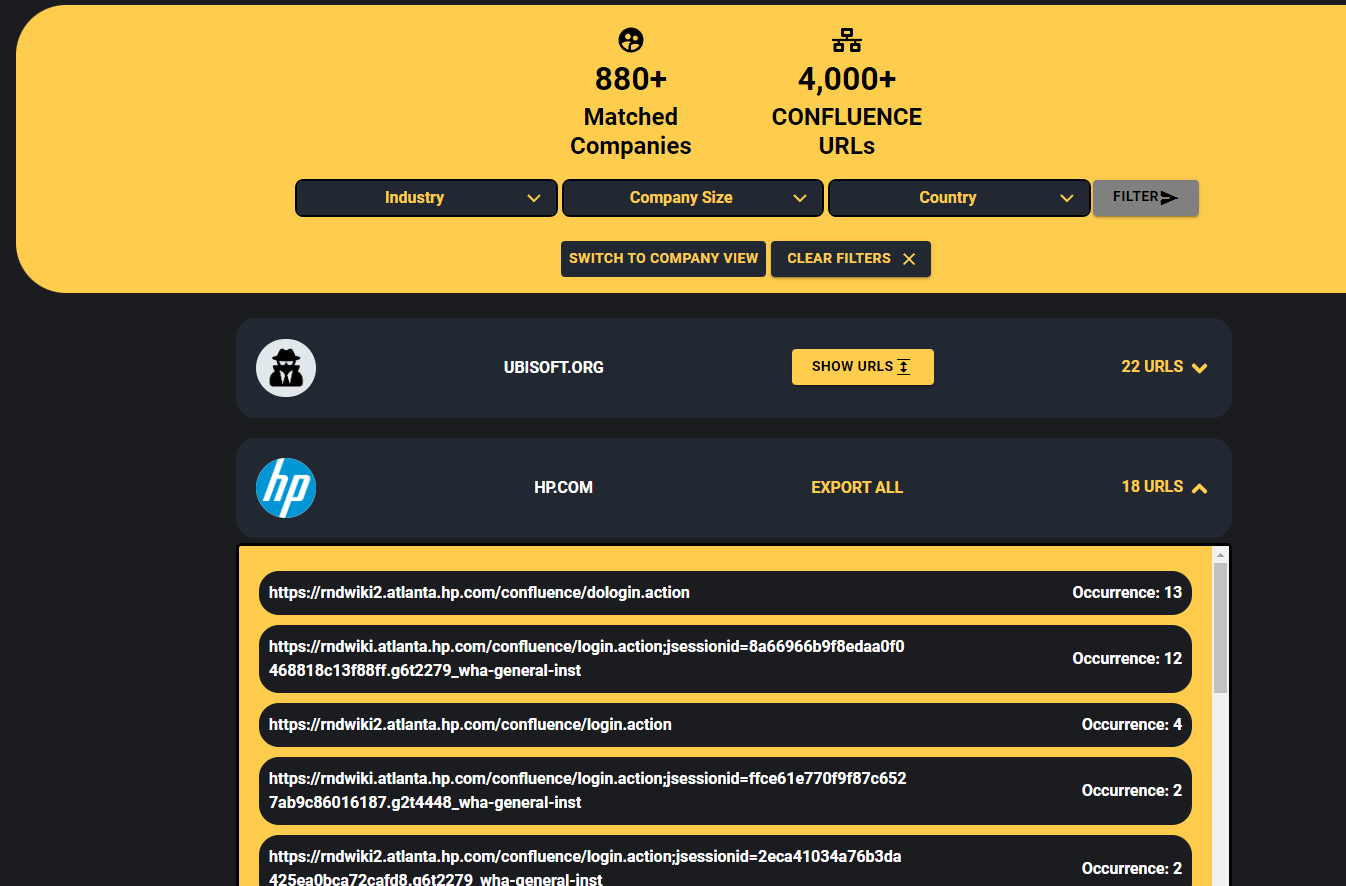Open the Industry dropdown

426,198
